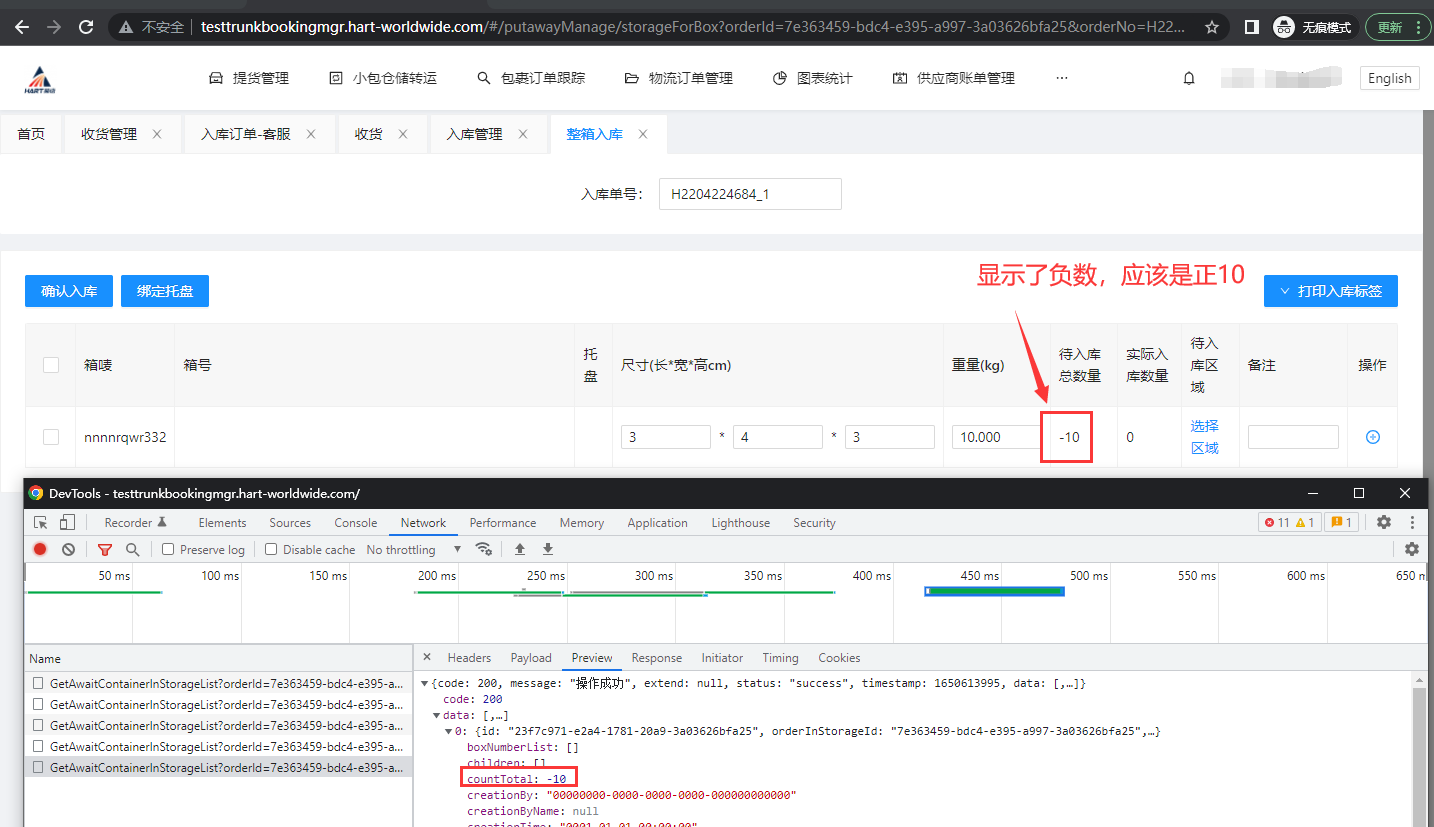Bookmark this page with the star icon
1434x827 pixels.
(x=1212, y=27)
